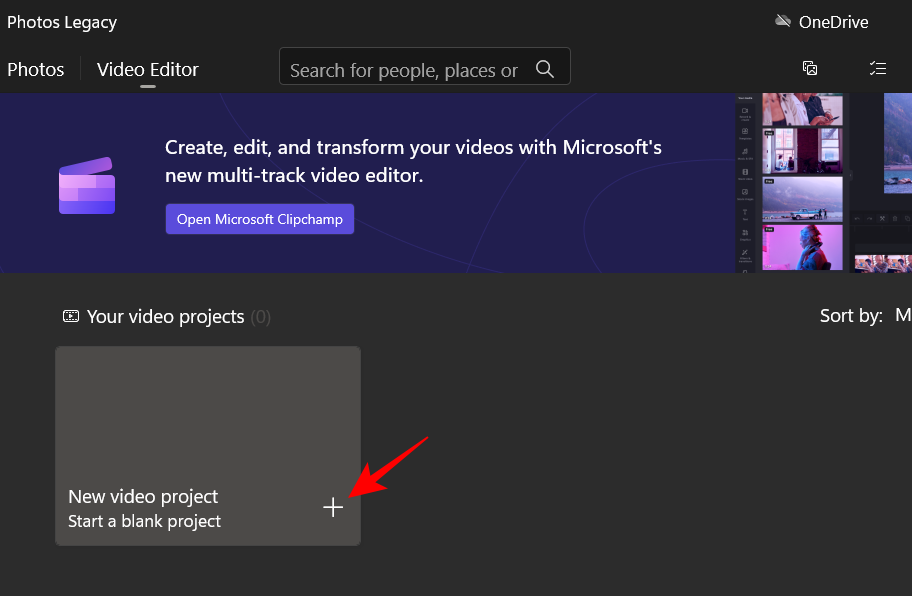Image resolution: width=912 pixels, height=596 pixels.
Task: Expand the Sort by dropdown
Action: pos(902,316)
